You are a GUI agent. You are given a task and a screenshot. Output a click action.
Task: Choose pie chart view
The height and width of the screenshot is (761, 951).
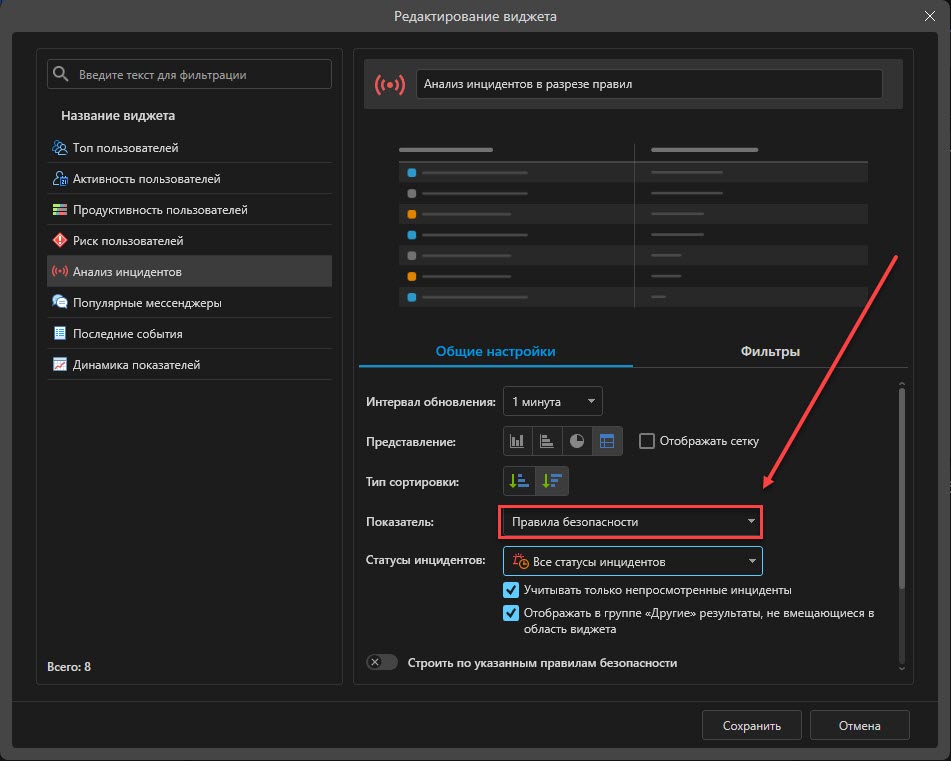tap(577, 441)
